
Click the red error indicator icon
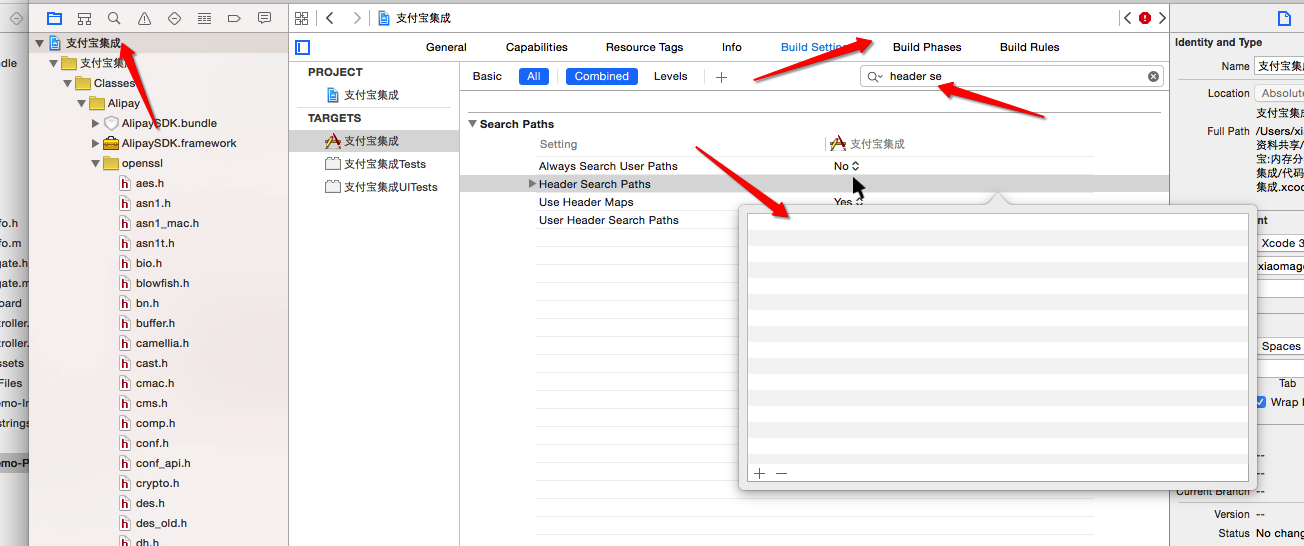pyautogui.click(x=1145, y=18)
